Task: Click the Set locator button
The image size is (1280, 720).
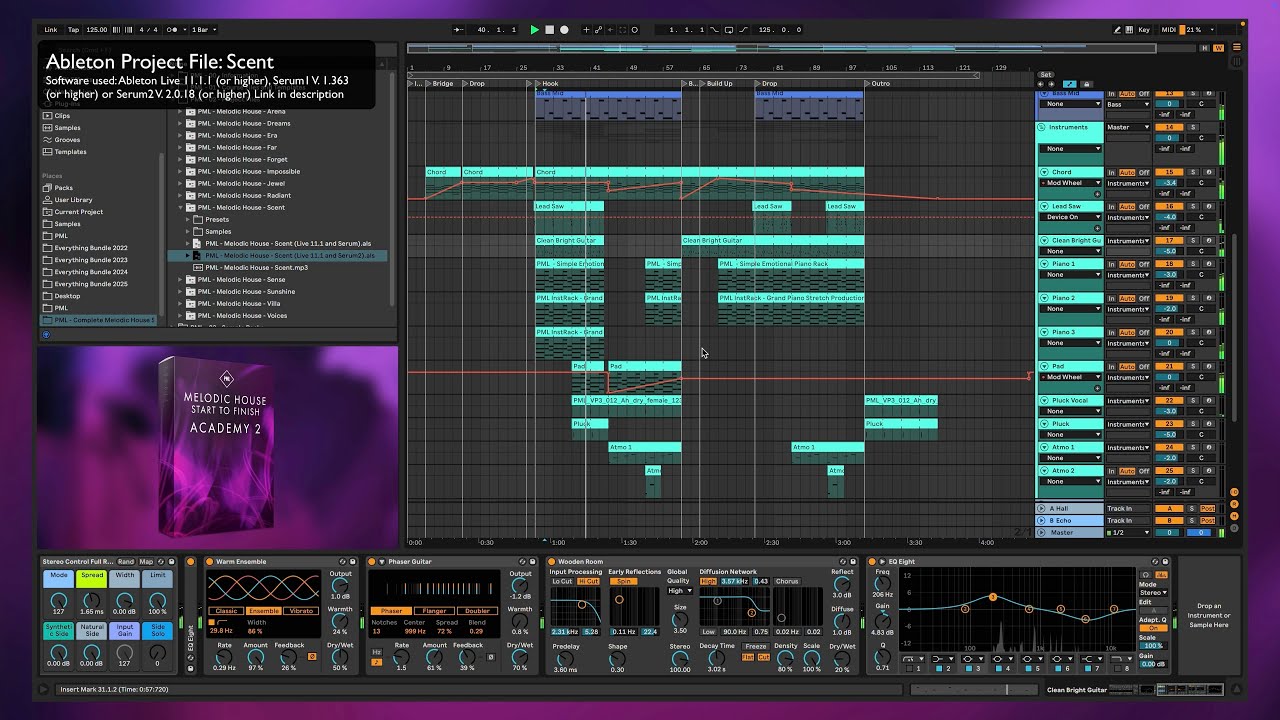Action: pyautogui.click(x=1046, y=75)
